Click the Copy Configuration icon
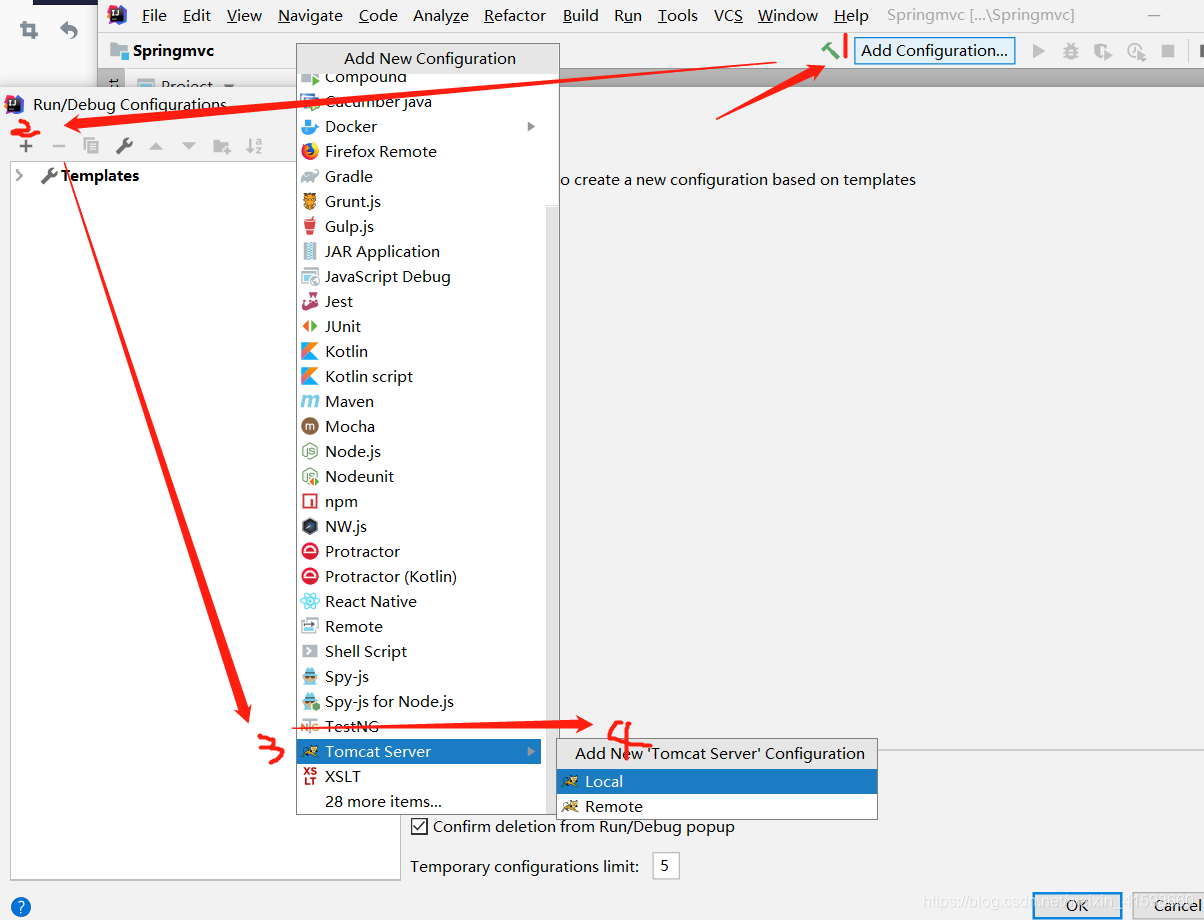The width and height of the screenshot is (1204, 920). coord(91,146)
